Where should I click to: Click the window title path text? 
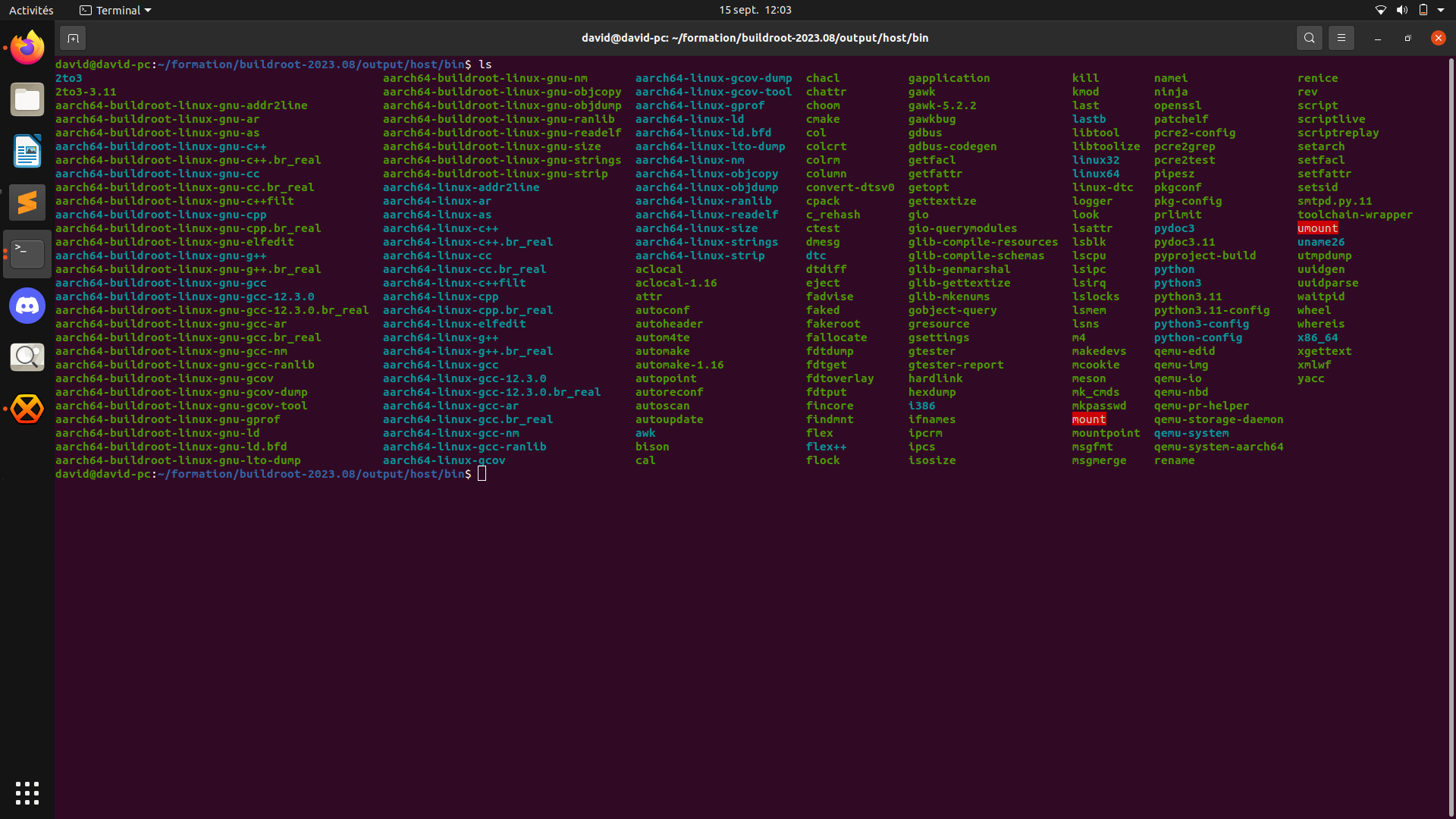pos(755,38)
